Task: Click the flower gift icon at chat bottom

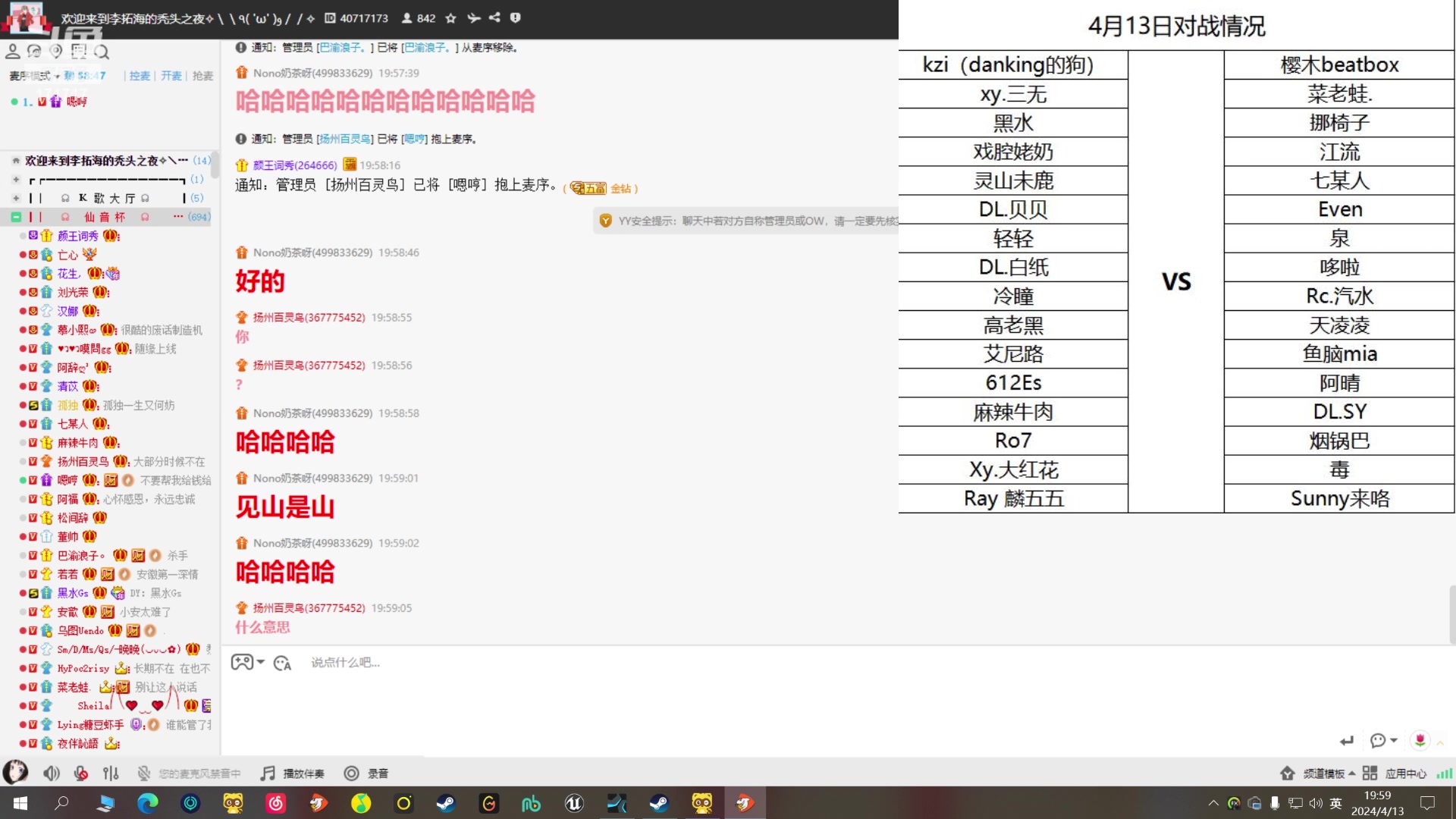Action: pyautogui.click(x=1420, y=739)
